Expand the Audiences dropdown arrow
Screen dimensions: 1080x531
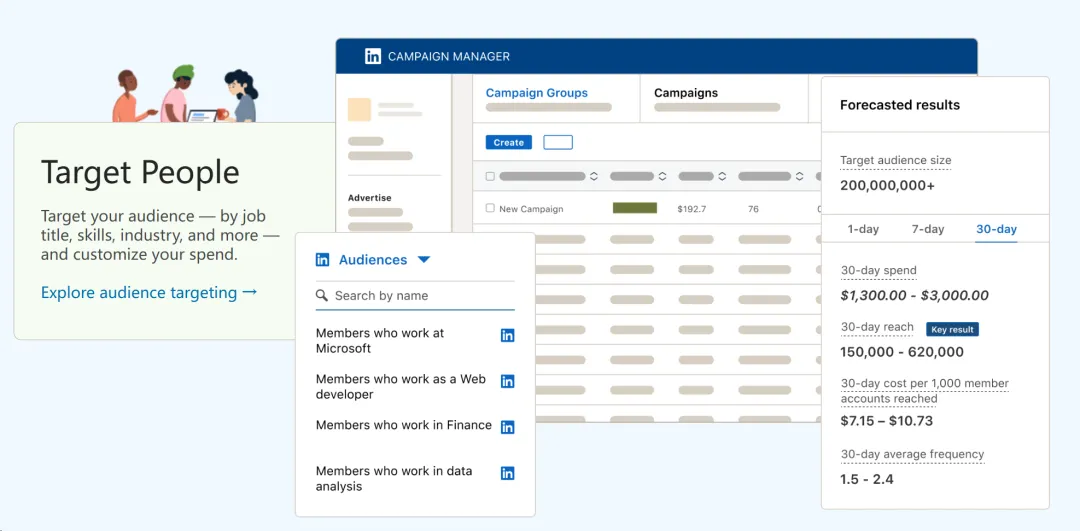tap(424, 260)
